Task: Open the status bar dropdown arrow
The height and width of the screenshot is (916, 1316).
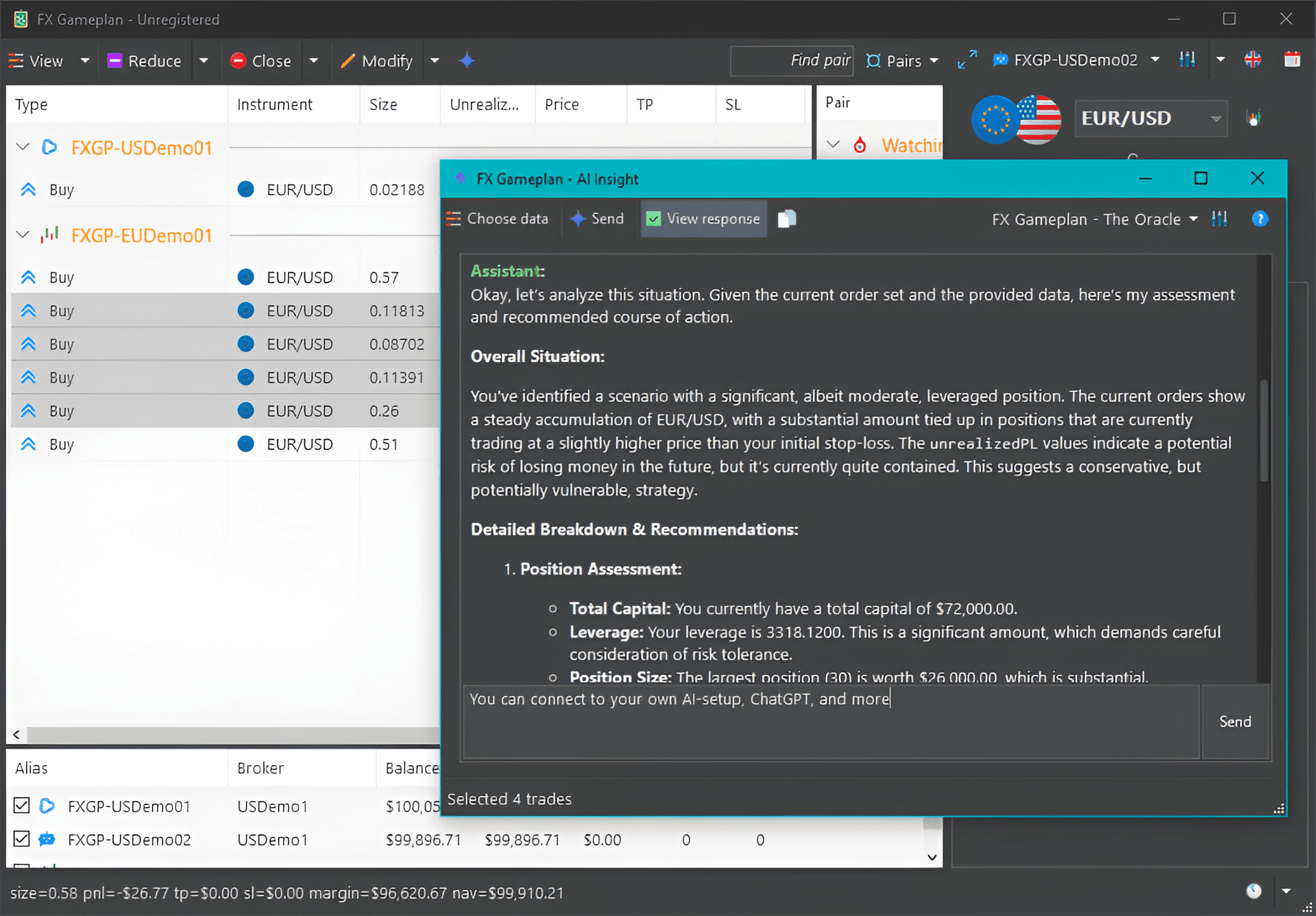Action: click(x=1286, y=891)
